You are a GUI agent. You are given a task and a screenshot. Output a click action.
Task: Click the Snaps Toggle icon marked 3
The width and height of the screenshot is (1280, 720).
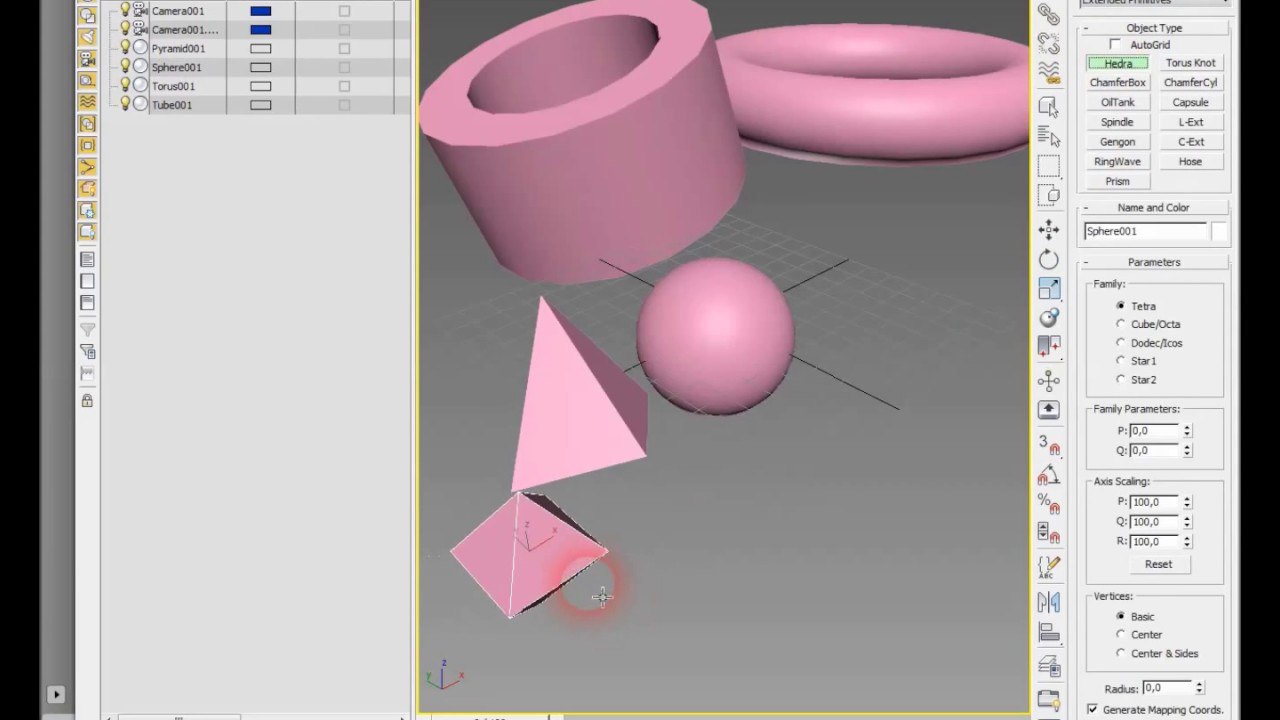pyautogui.click(x=1048, y=444)
